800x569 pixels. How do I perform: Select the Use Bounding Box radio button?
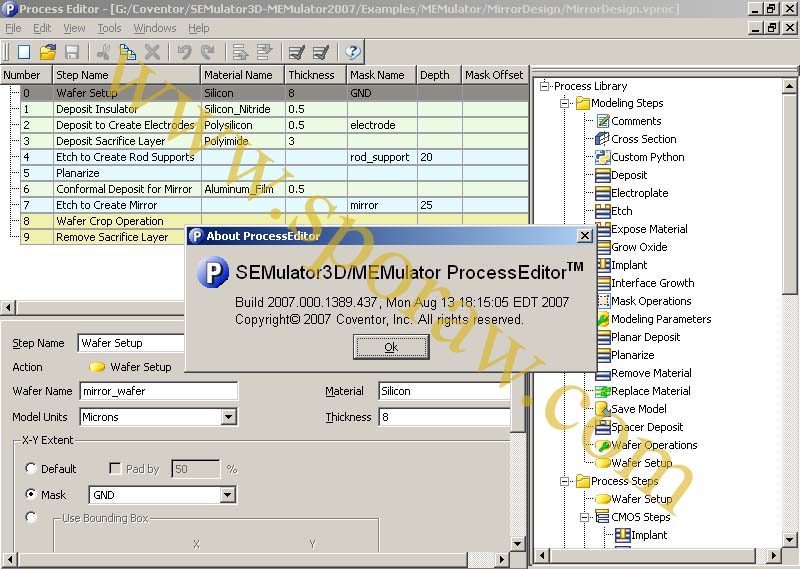click(x=31, y=517)
